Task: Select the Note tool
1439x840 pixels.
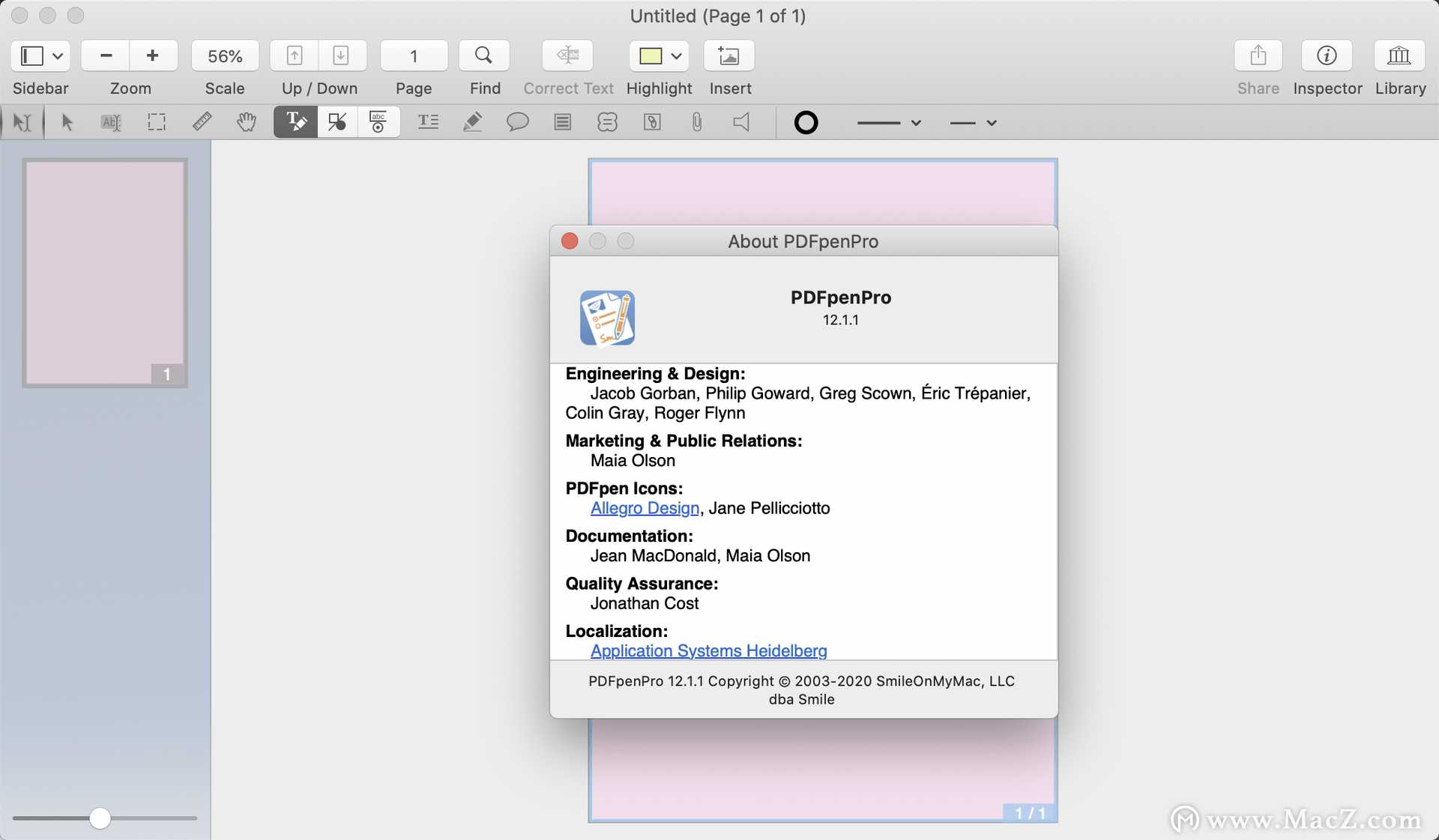Action: click(x=562, y=122)
